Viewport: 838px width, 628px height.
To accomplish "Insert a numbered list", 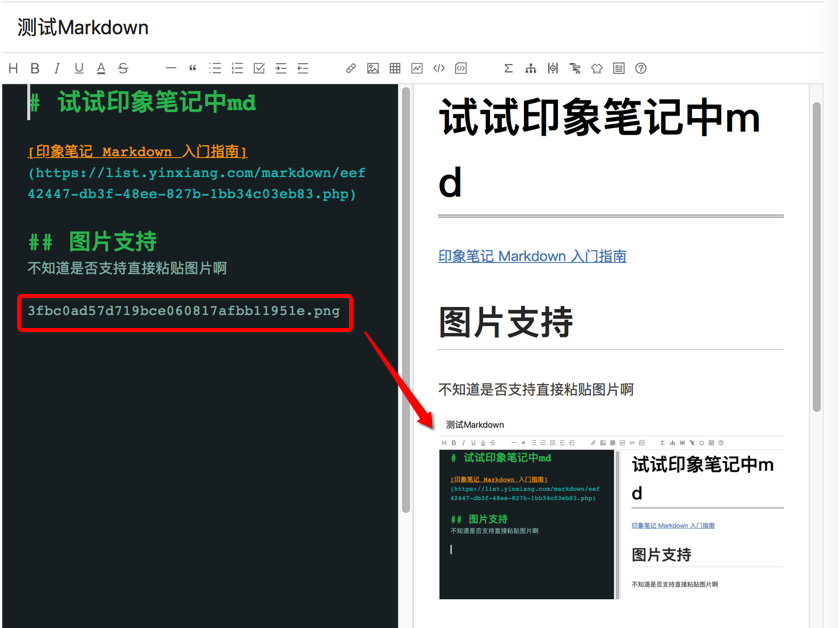I will point(237,68).
